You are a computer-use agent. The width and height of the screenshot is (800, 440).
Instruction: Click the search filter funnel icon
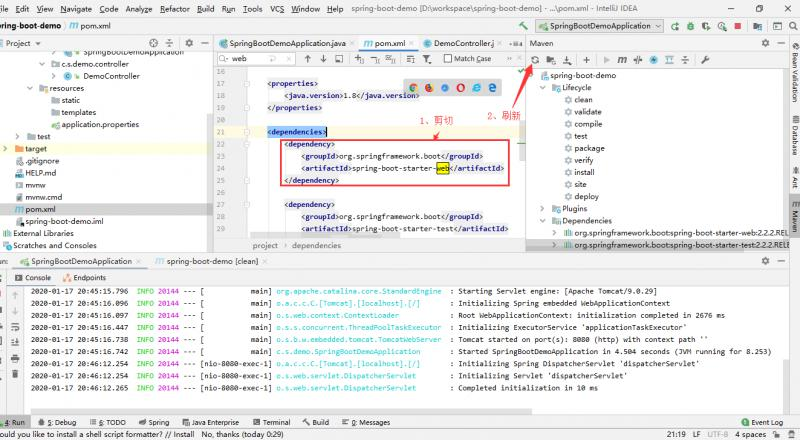[427, 59]
